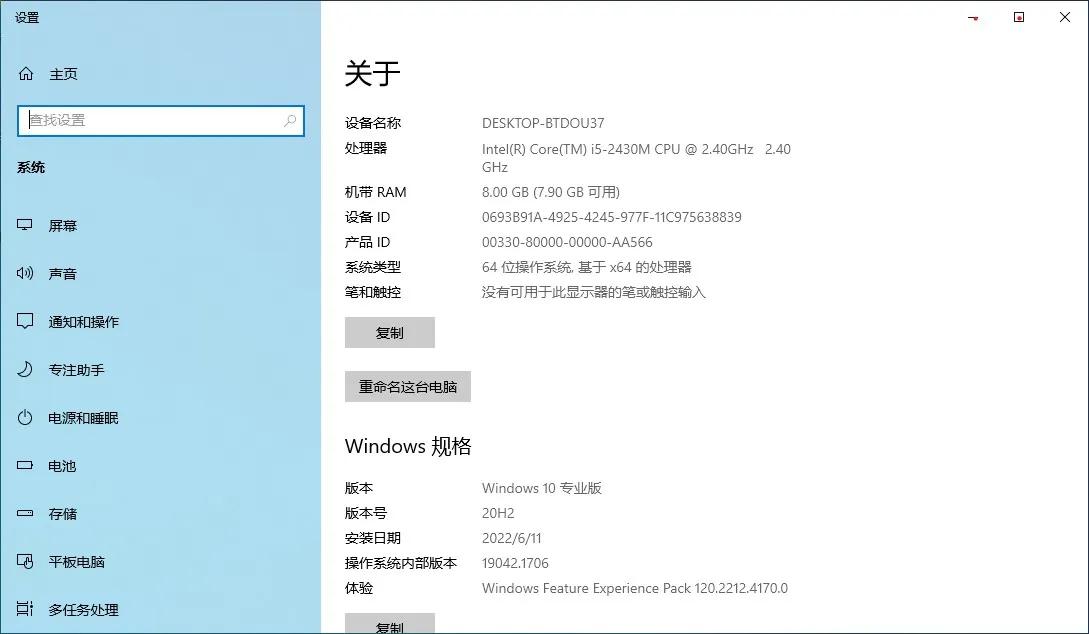Click the magnifier icon in the search box

[x=291, y=120]
